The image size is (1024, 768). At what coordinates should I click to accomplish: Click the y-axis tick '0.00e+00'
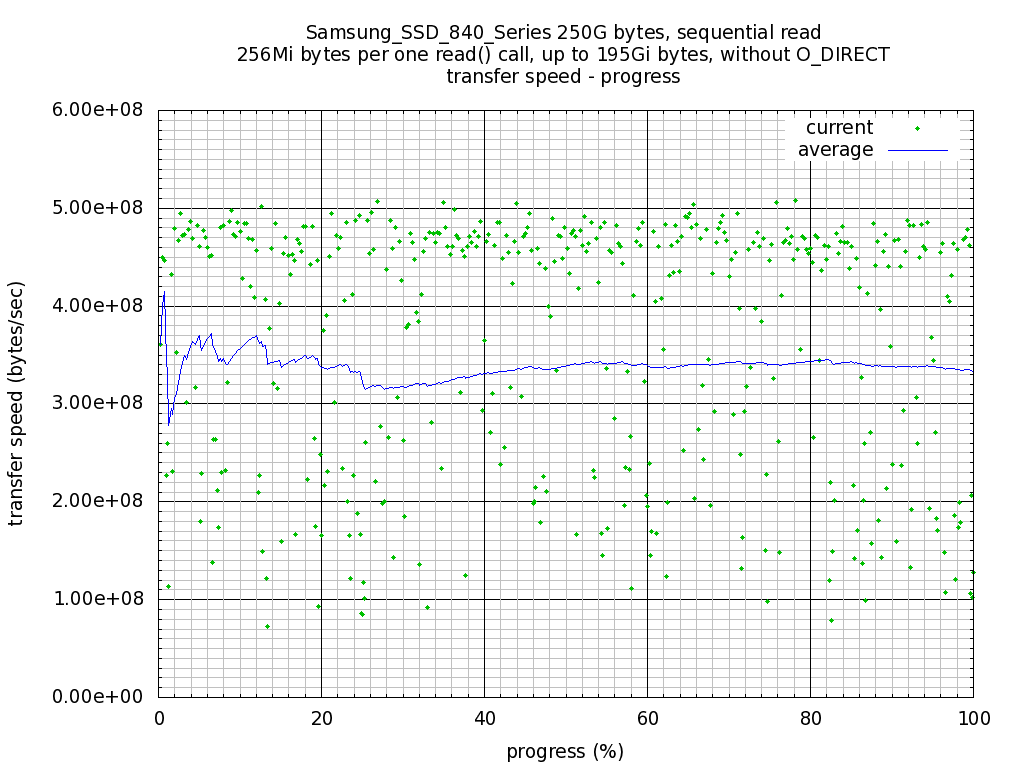click(97, 696)
